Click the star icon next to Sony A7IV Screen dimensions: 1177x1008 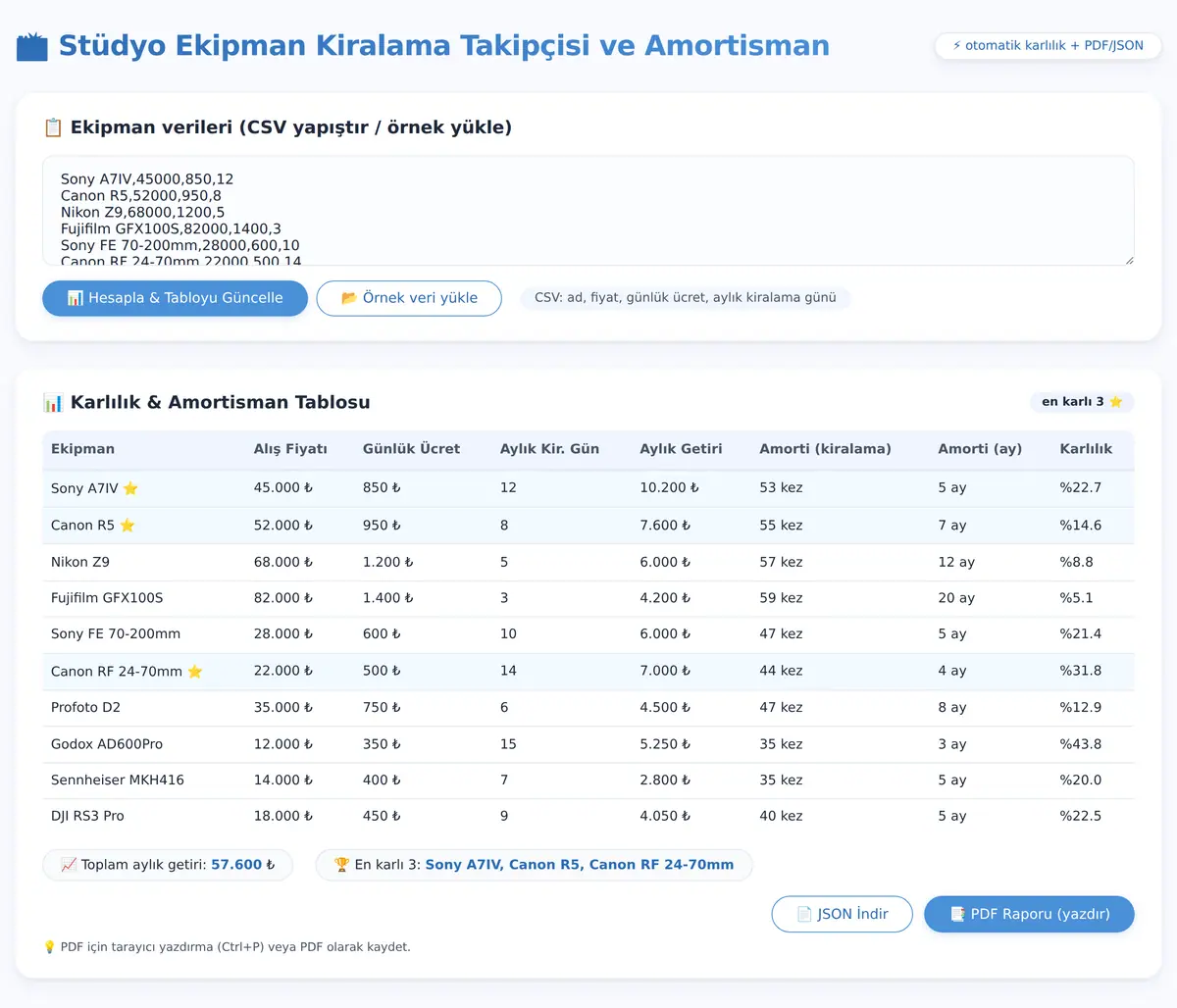pos(130,488)
